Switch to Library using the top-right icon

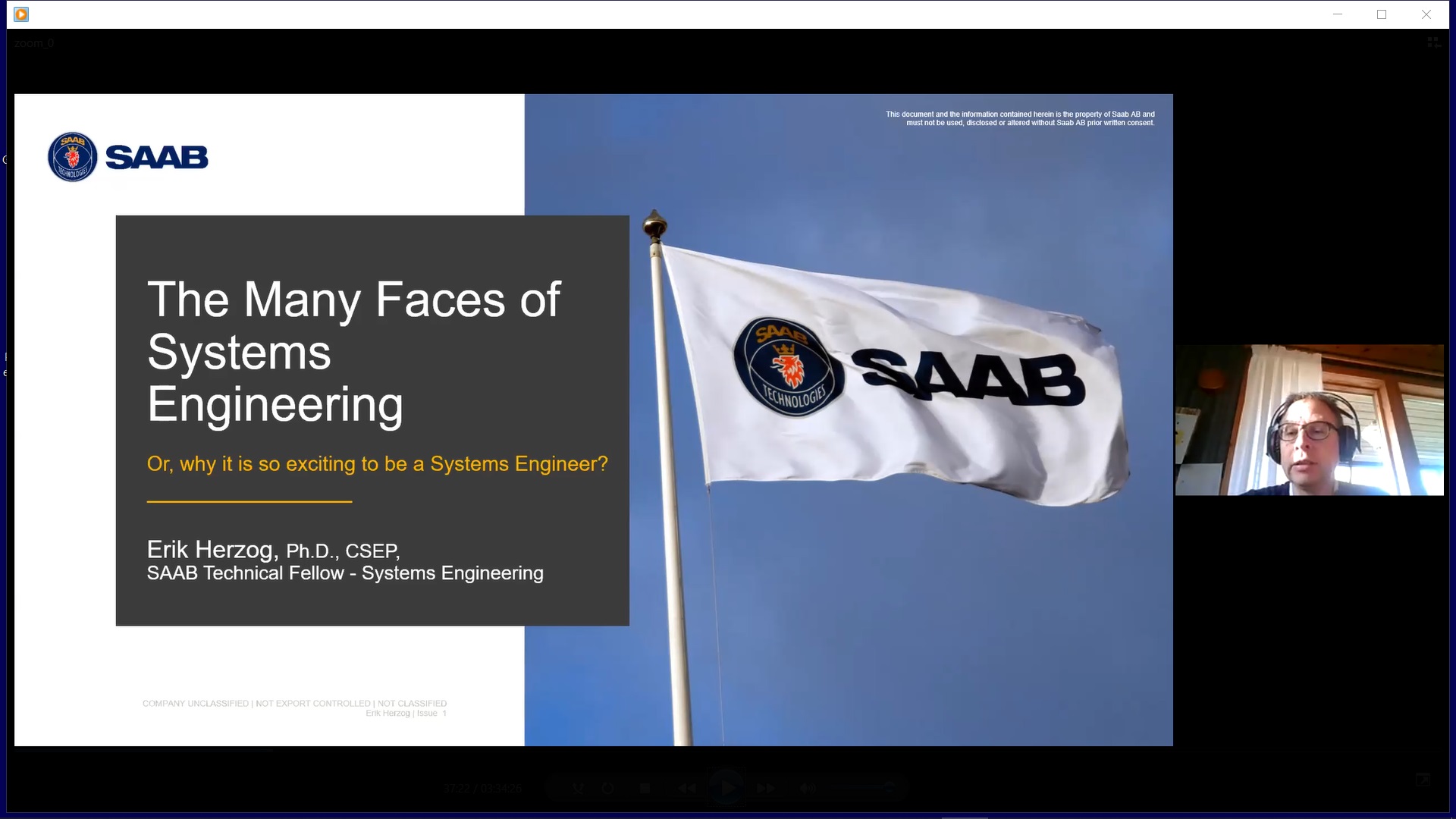tap(1434, 42)
